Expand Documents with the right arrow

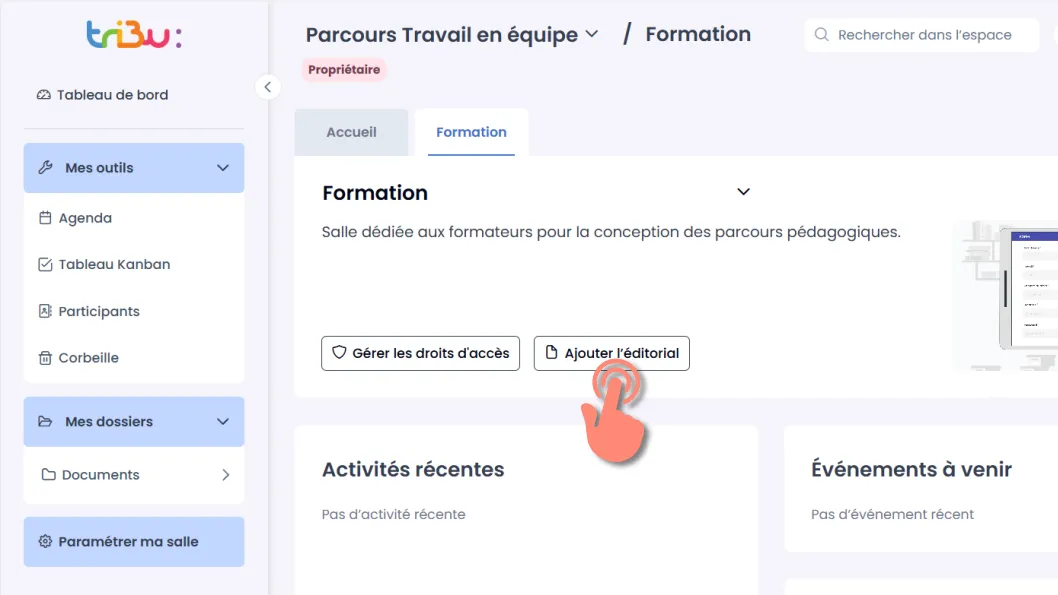pos(225,475)
